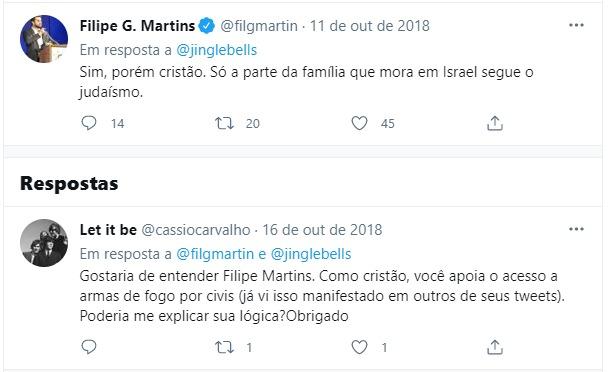
Task: Share Filipe G. Martins' tweet
Action: pos(495,123)
